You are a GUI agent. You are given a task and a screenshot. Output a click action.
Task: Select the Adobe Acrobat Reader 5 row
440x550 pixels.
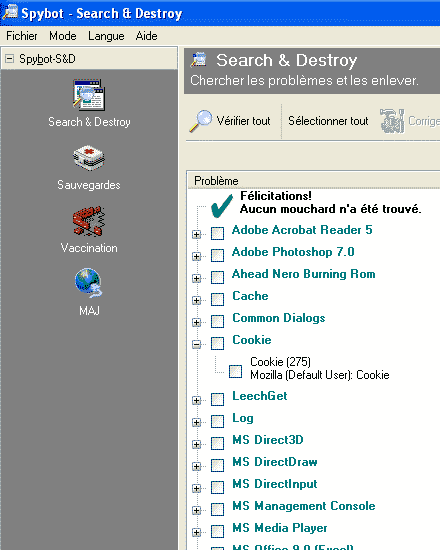tap(302, 230)
